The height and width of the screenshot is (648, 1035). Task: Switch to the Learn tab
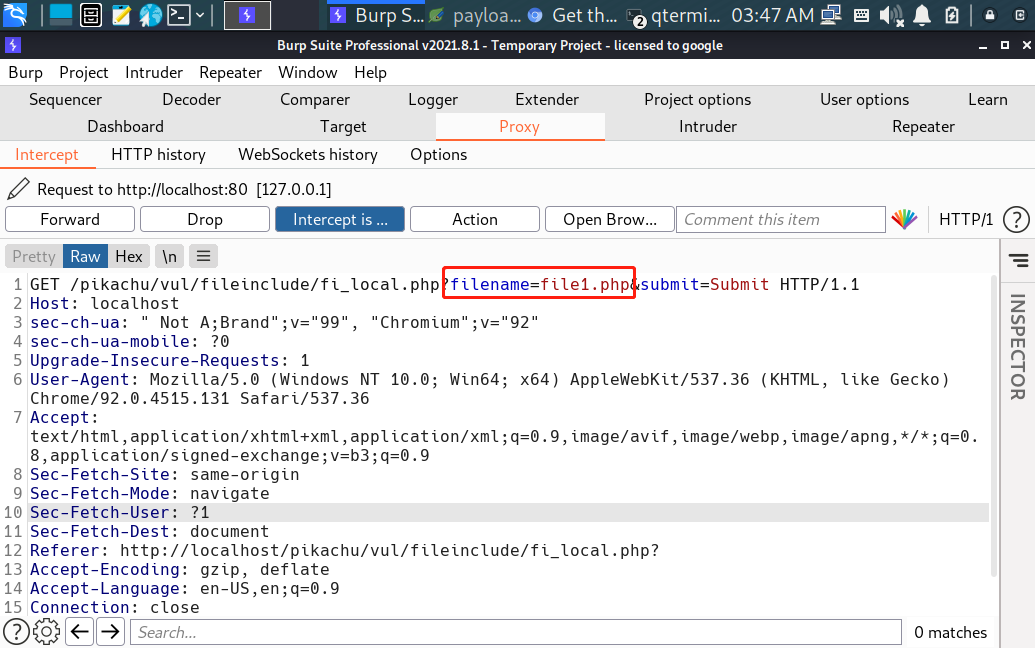(988, 100)
